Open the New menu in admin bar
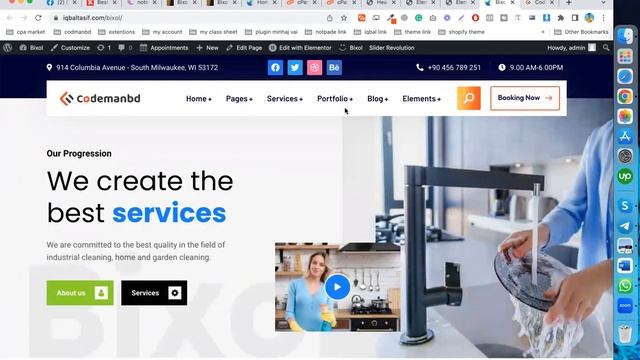Viewport: 640px width, 360px height. point(207,48)
